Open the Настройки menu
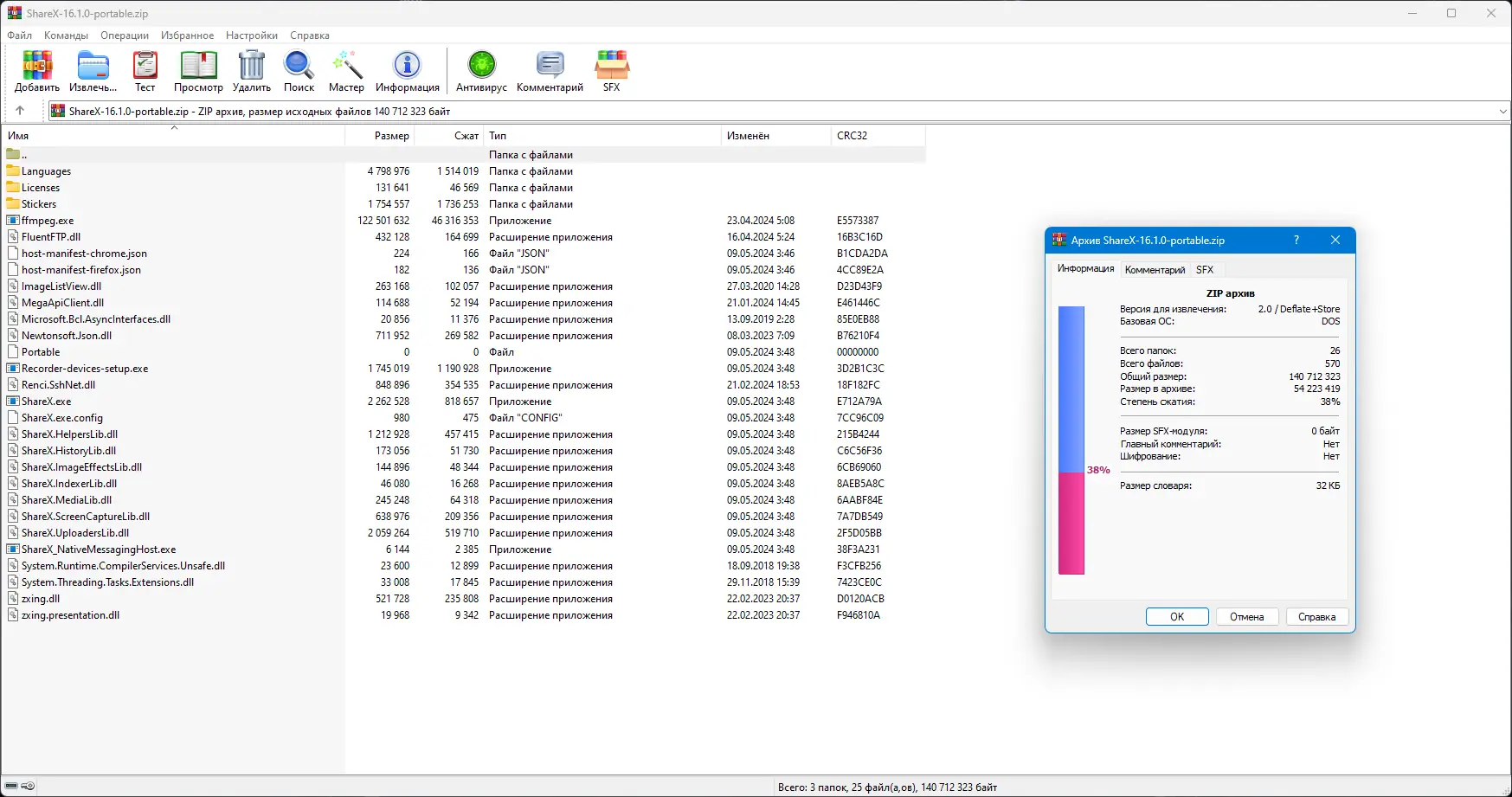This screenshot has height=797, width=1512. pos(252,35)
